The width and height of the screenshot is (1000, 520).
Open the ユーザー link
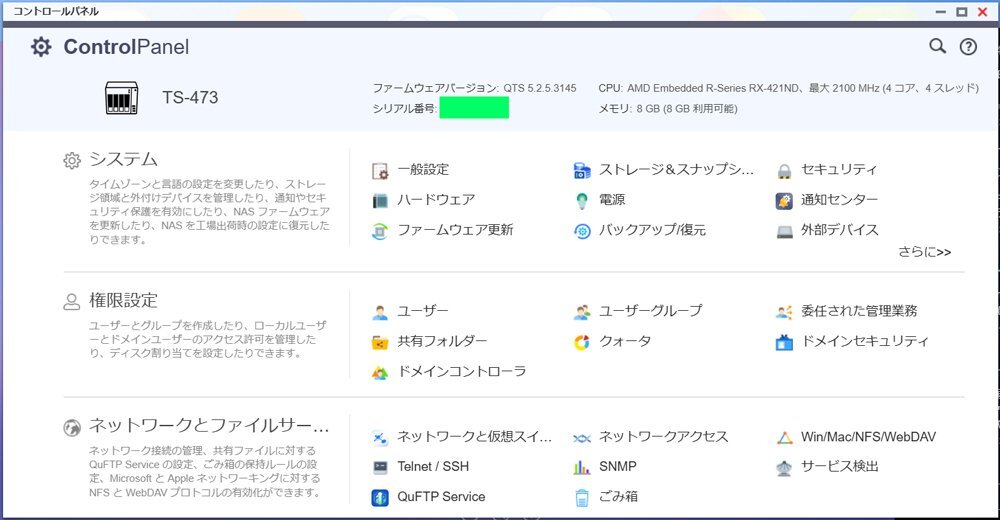tap(423, 311)
